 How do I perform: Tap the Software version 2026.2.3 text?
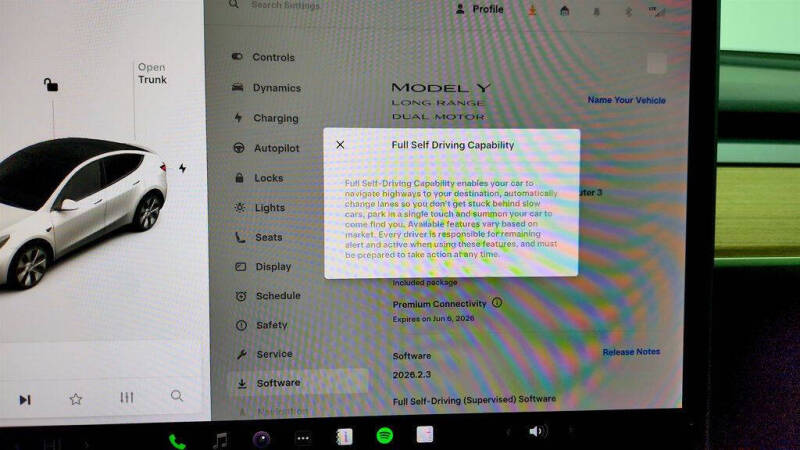click(x=412, y=374)
